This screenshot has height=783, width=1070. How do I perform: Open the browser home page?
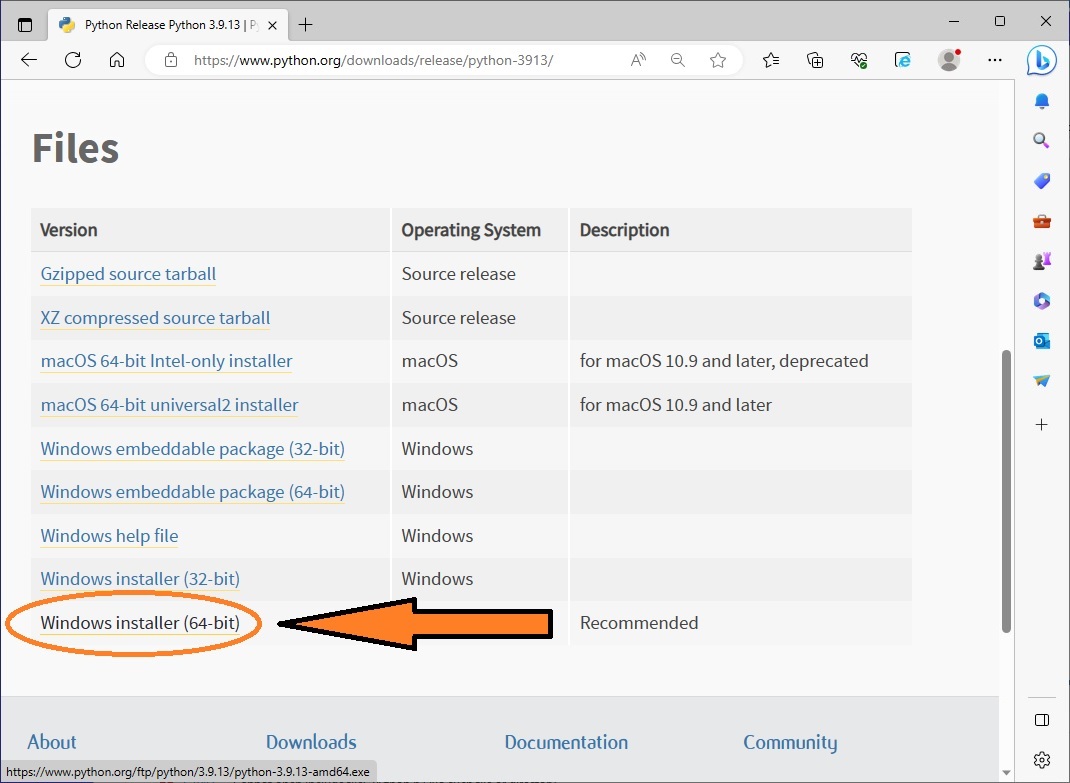coord(117,60)
